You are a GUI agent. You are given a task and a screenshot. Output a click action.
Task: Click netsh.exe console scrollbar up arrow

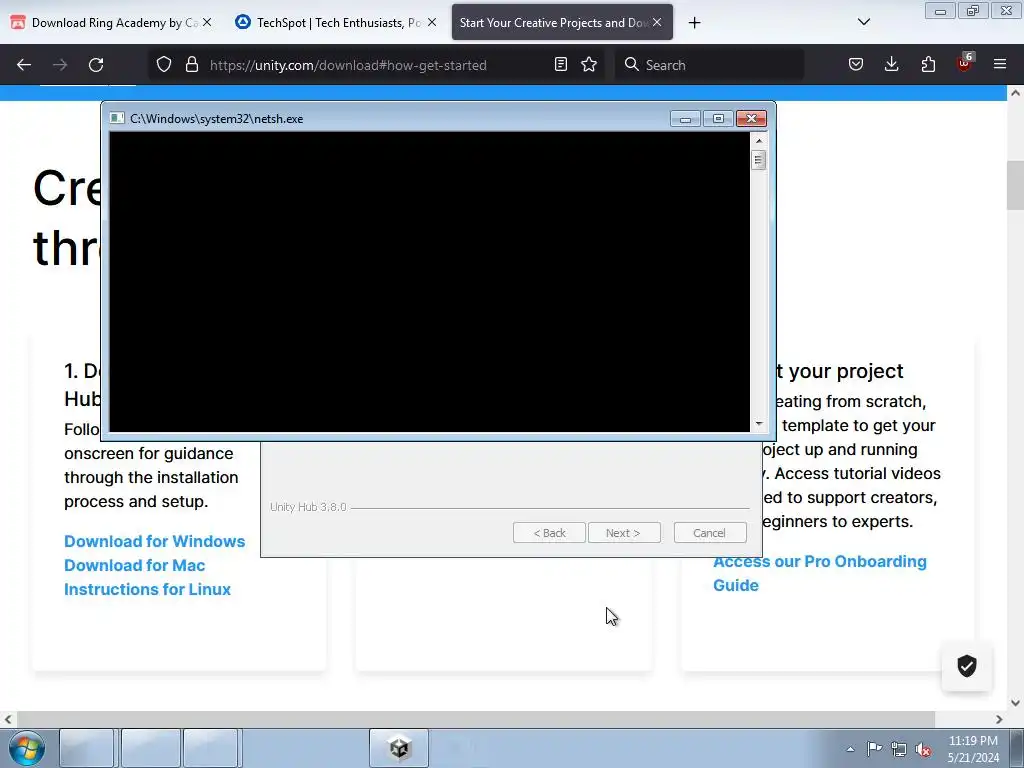(759, 140)
